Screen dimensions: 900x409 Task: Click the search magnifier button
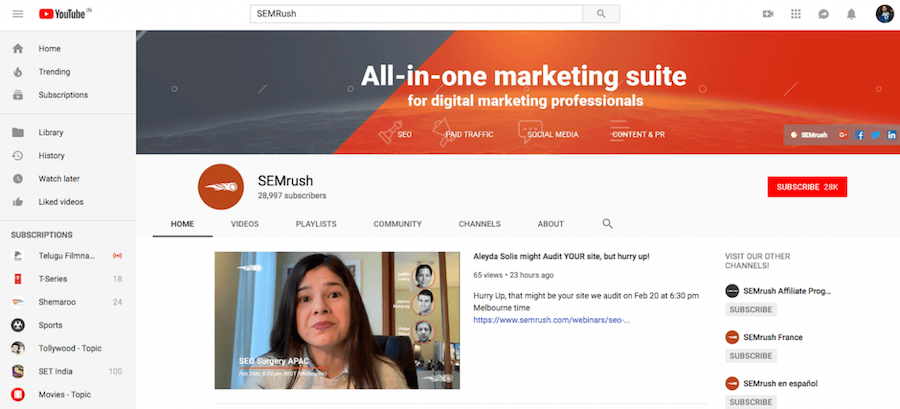(x=601, y=14)
